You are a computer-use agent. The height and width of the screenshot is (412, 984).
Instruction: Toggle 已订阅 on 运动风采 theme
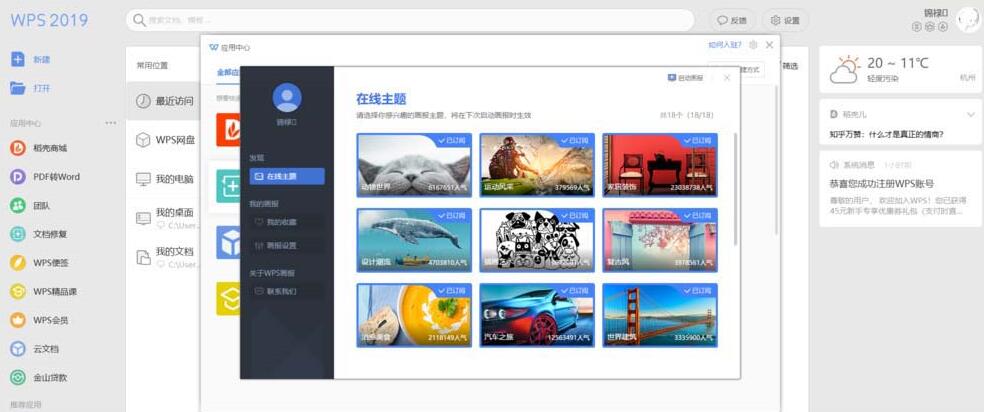[574, 140]
